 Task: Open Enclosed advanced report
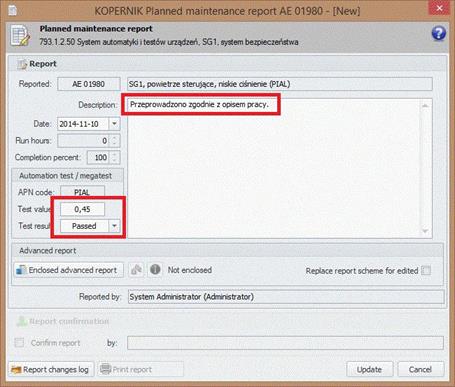tap(69, 270)
